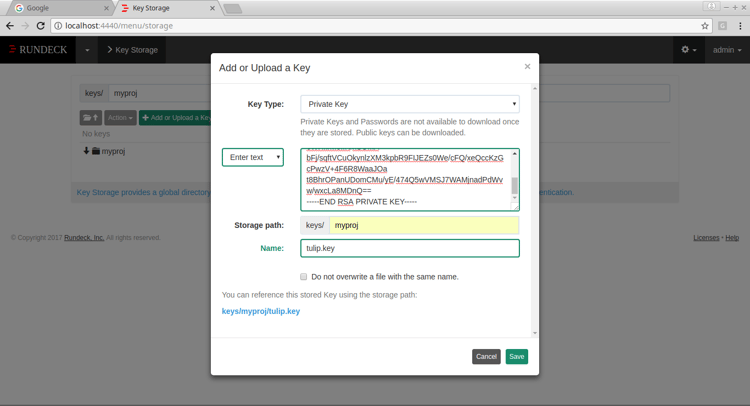The width and height of the screenshot is (750, 406).
Task: Click the Rundeck logo
Action: (x=38, y=50)
